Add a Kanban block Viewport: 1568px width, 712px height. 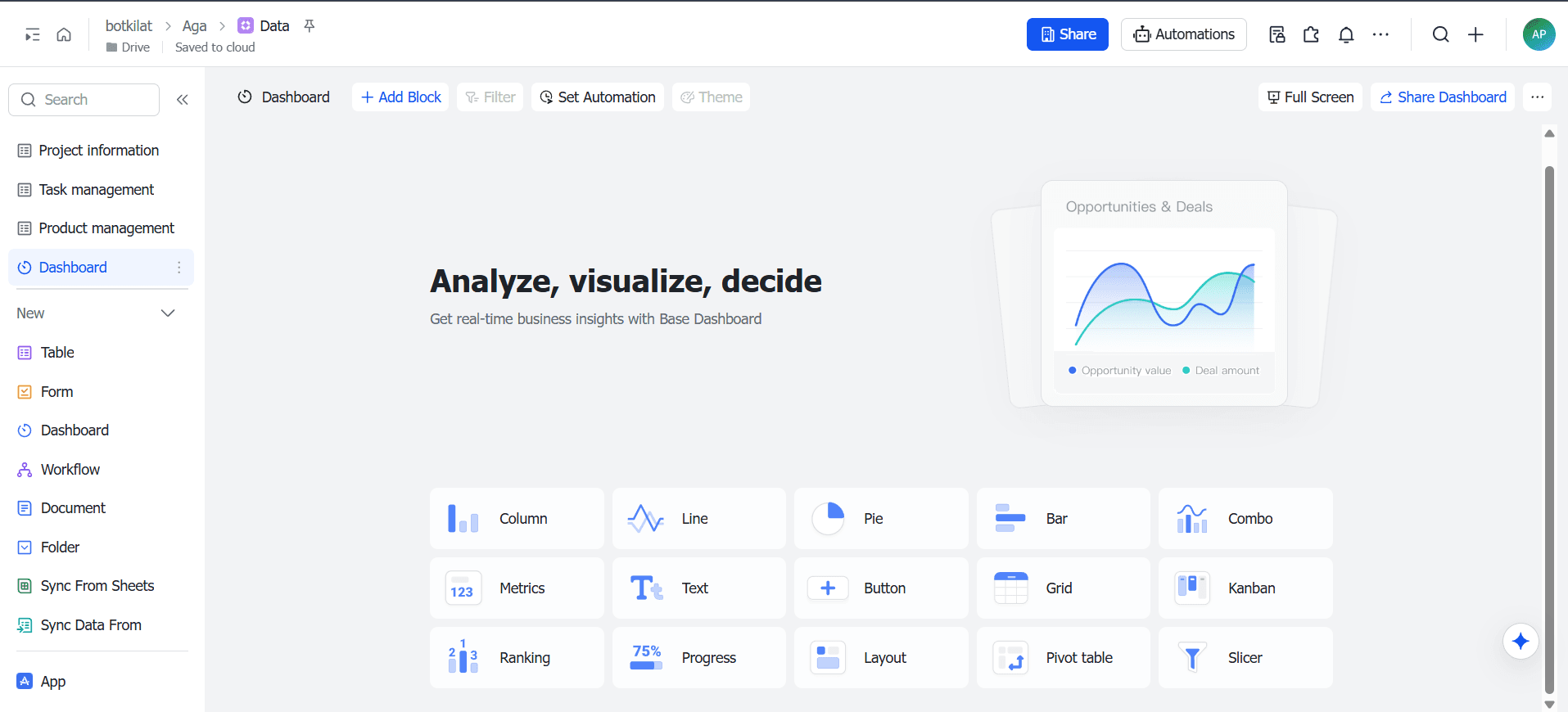[x=1245, y=588]
